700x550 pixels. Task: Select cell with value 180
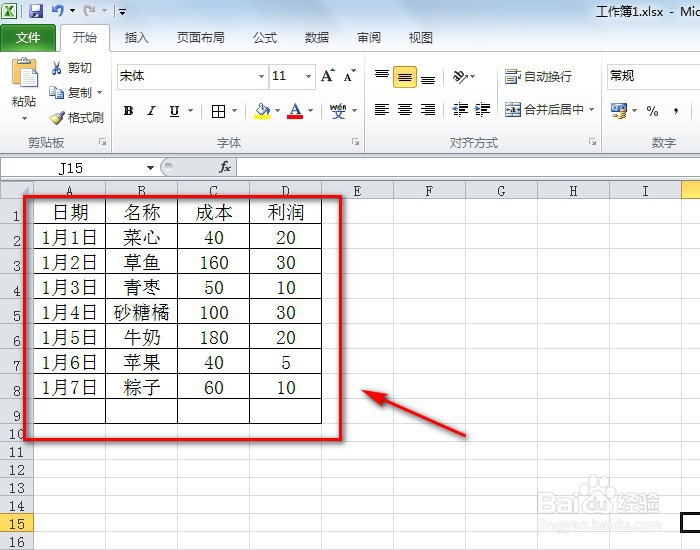[213, 337]
